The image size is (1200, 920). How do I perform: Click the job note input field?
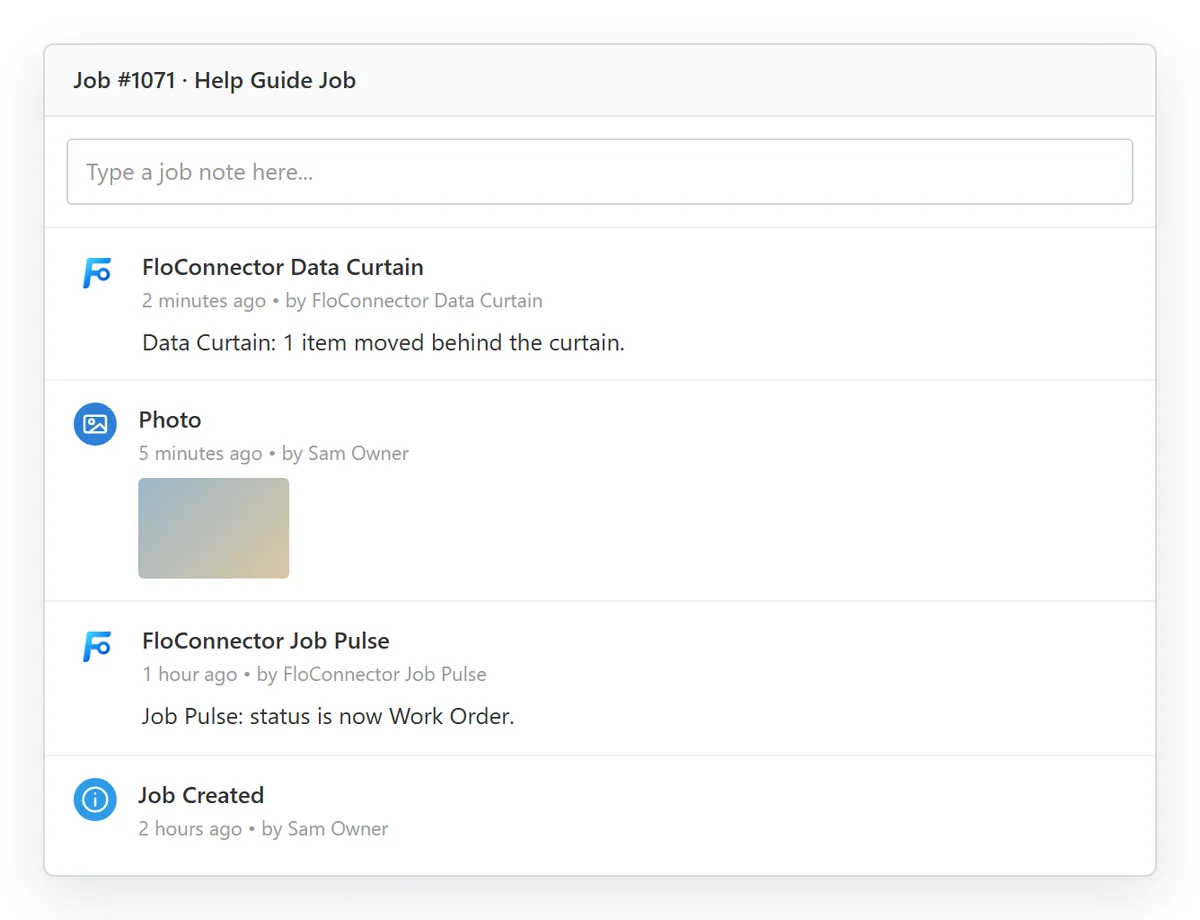pos(600,172)
